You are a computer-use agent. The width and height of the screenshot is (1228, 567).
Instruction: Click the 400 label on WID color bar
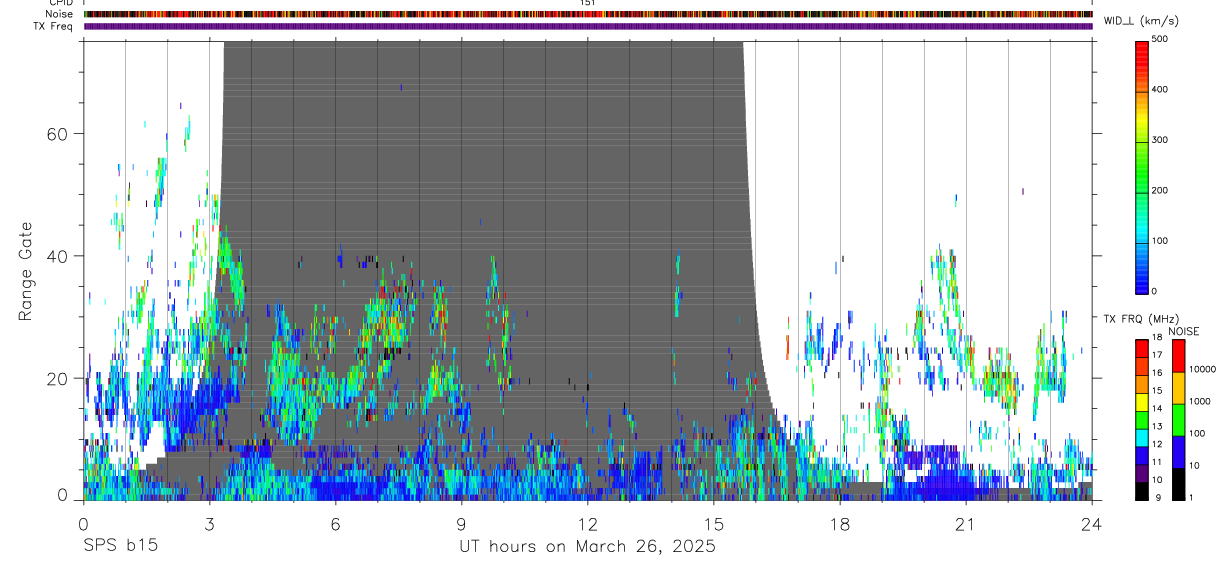1161,90
